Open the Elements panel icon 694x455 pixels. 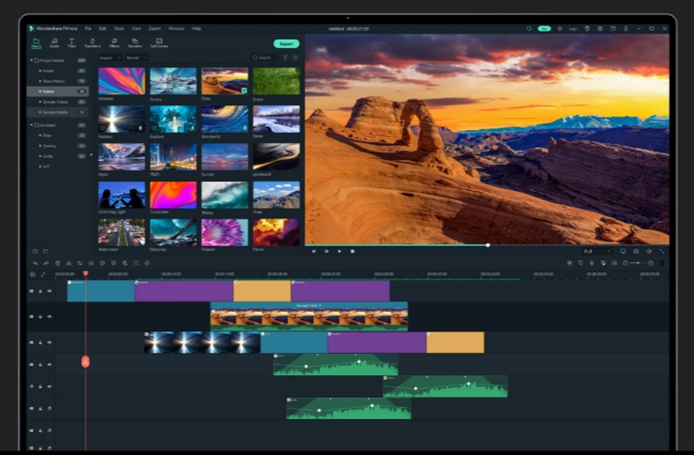(135, 43)
